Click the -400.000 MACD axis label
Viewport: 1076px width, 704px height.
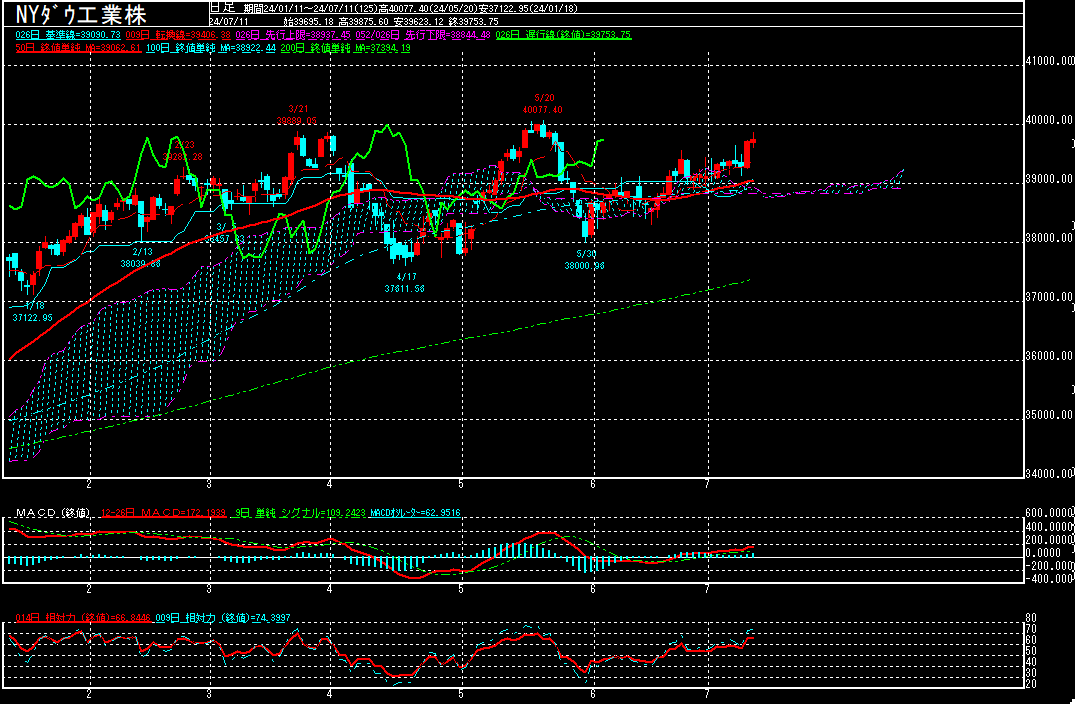(1049, 579)
